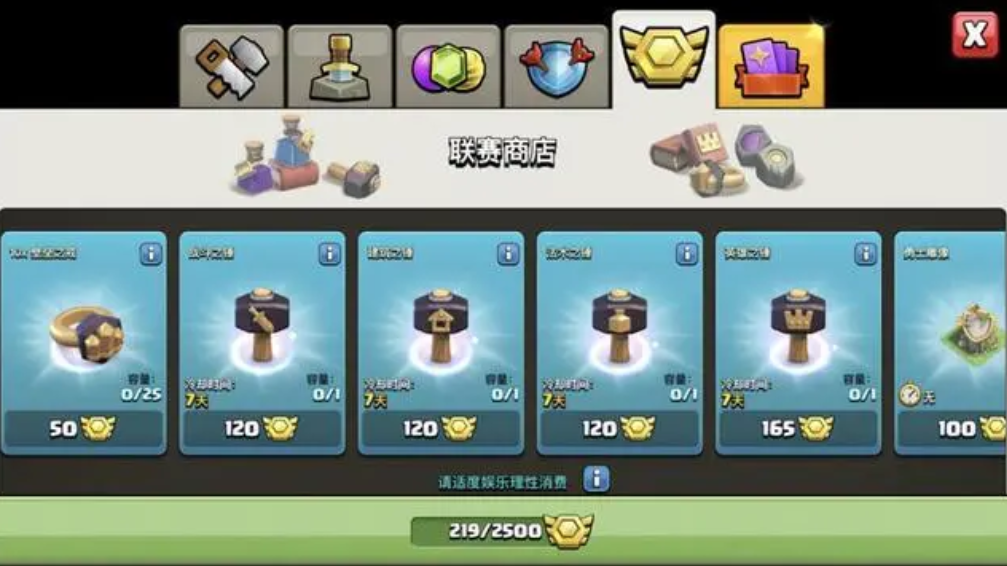Select the gold league medal tab
Screen dimensions: 1007x566
point(663,59)
